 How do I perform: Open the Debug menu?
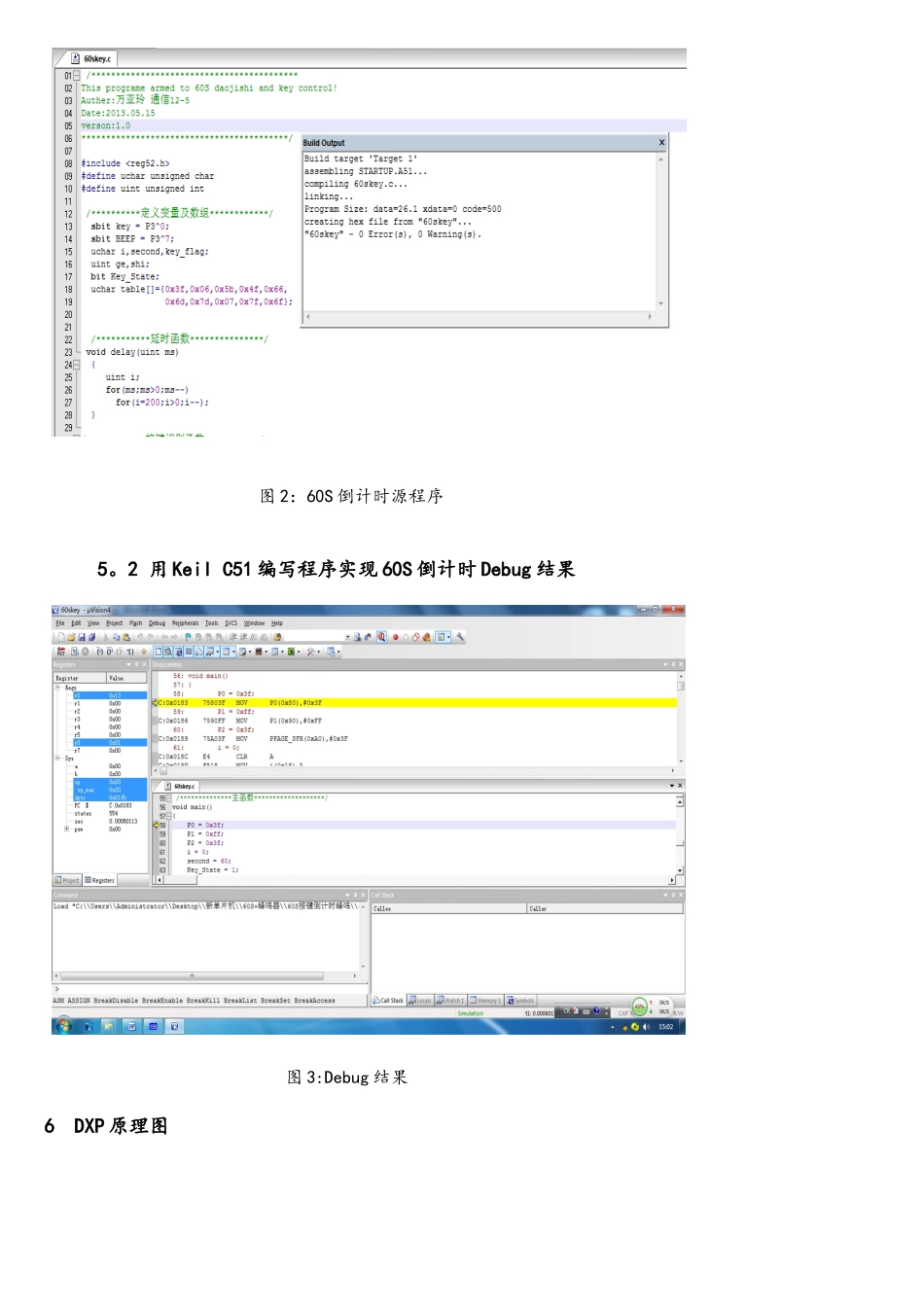157,623
